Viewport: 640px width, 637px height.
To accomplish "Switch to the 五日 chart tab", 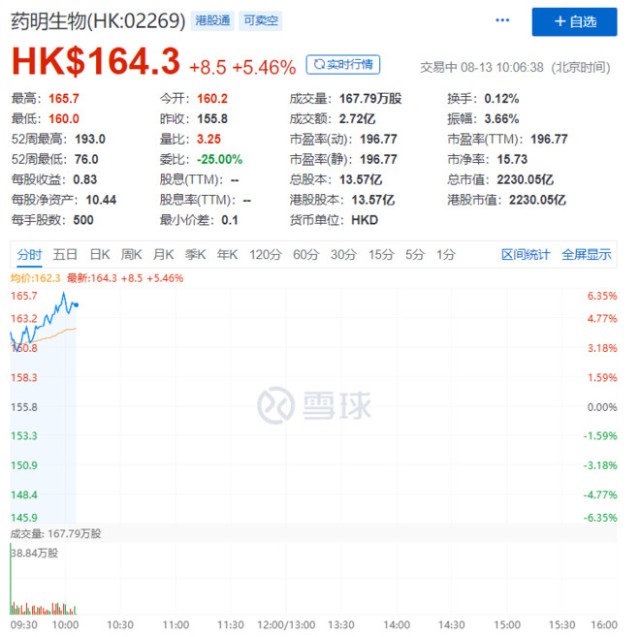I will click(x=65, y=254).
